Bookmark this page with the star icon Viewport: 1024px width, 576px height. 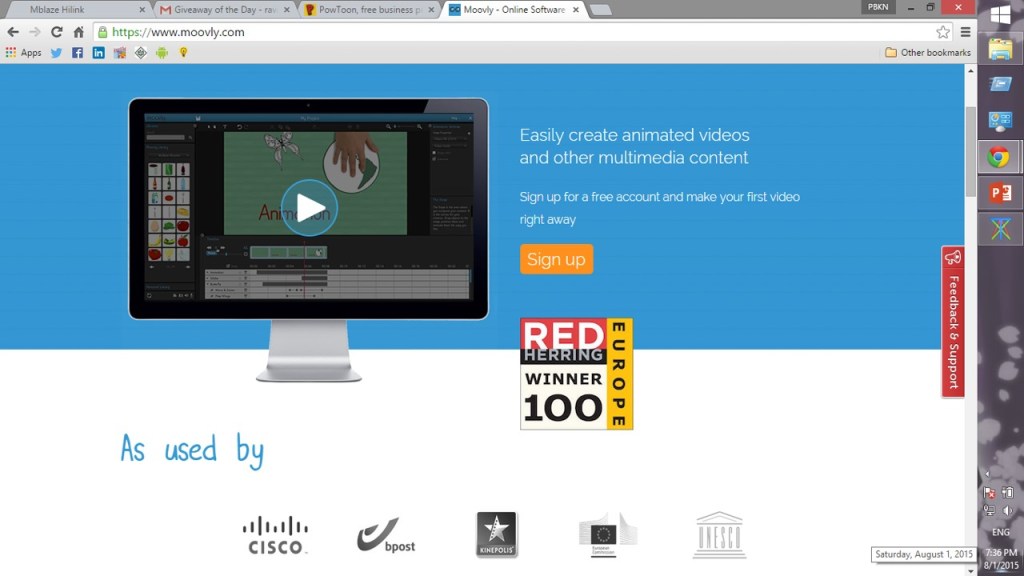point(942,32)
